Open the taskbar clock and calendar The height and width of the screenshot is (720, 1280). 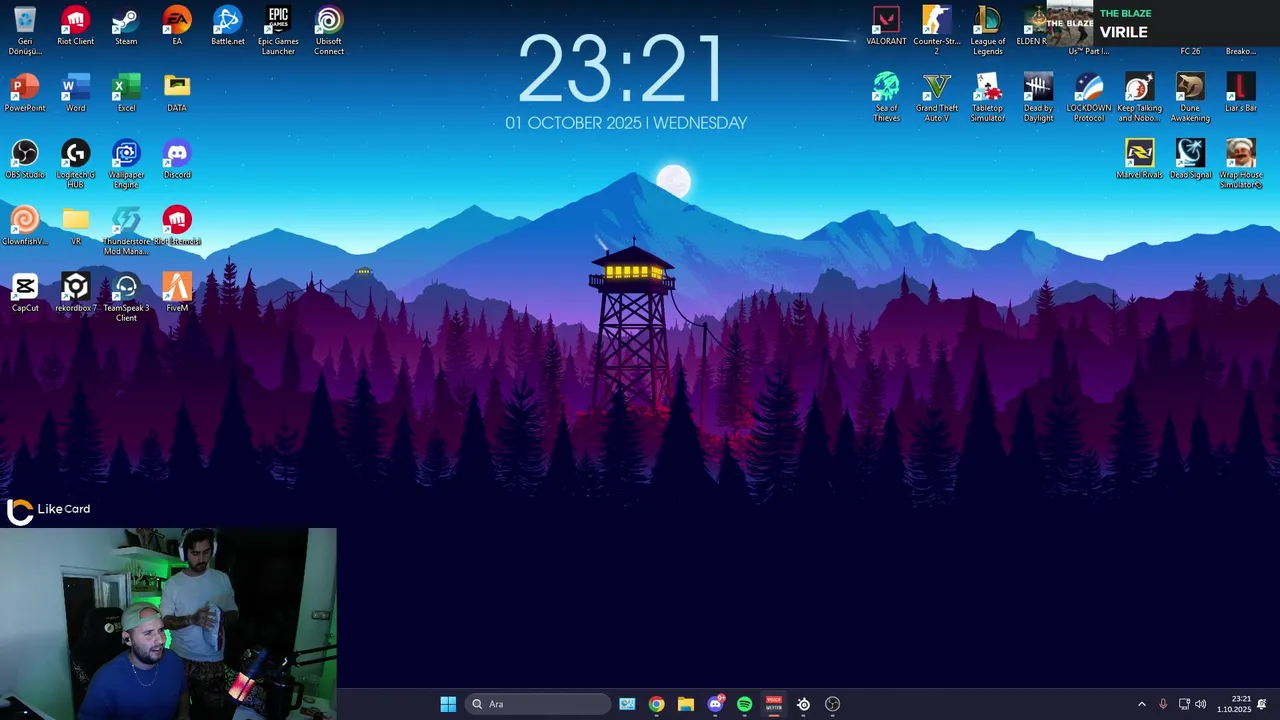(1234, 704)
